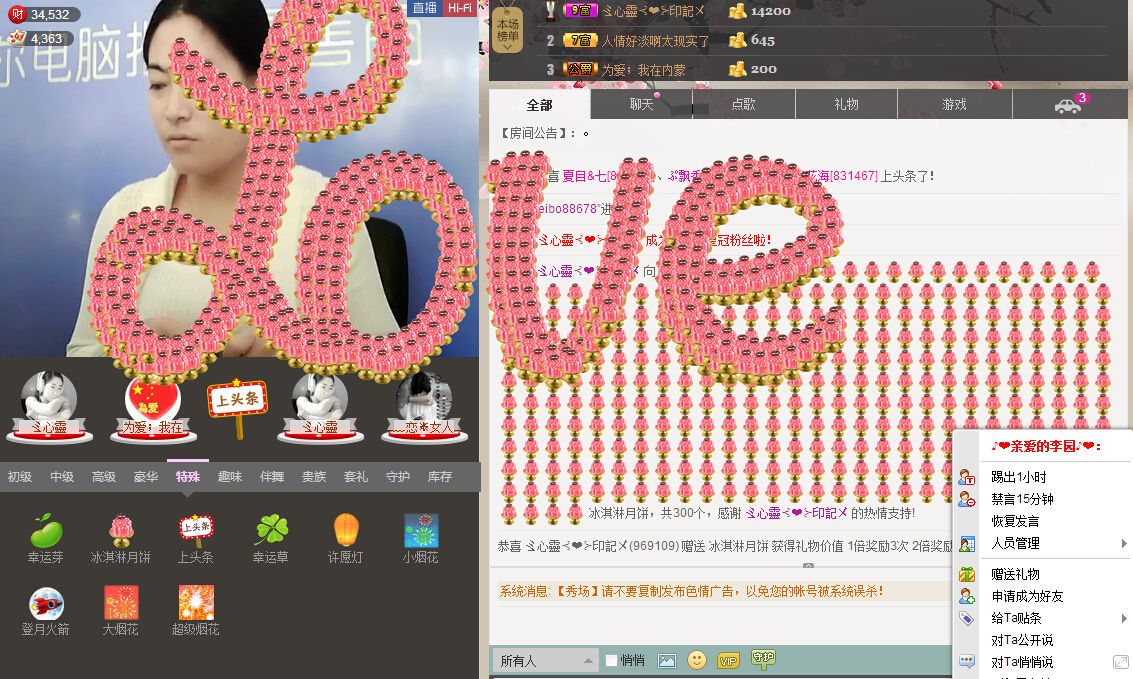Switch to 直播 live mode
The height and width of the screenshot is (679, 1133).
[424, 8]
